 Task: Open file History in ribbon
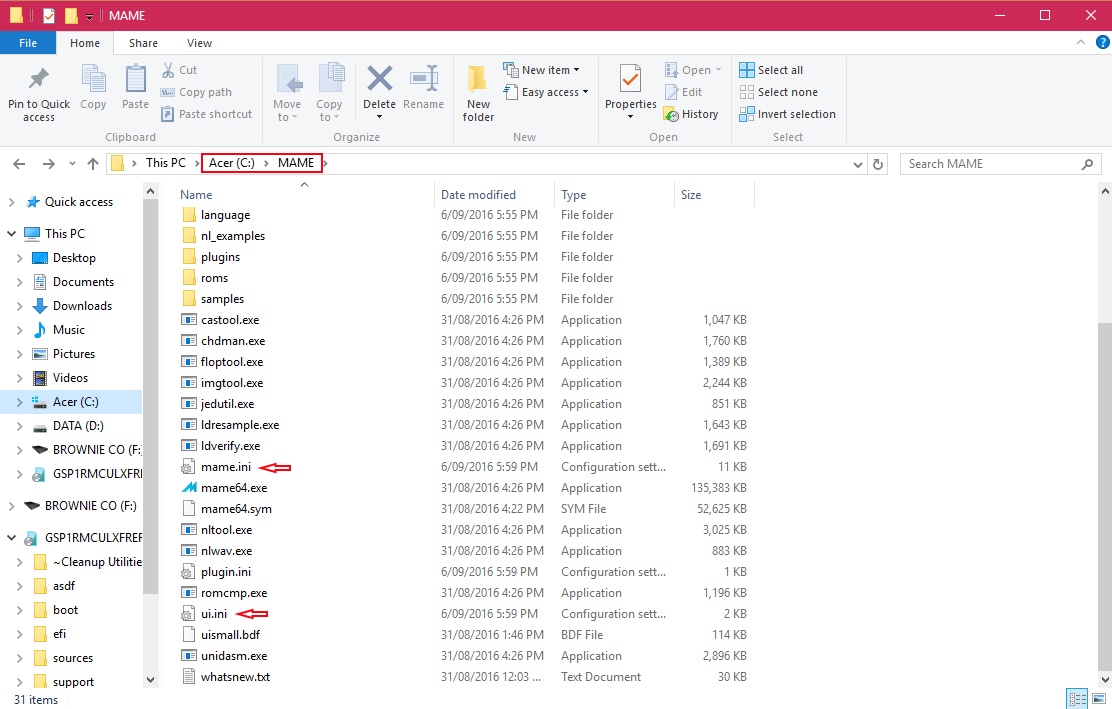coord(691,114)
